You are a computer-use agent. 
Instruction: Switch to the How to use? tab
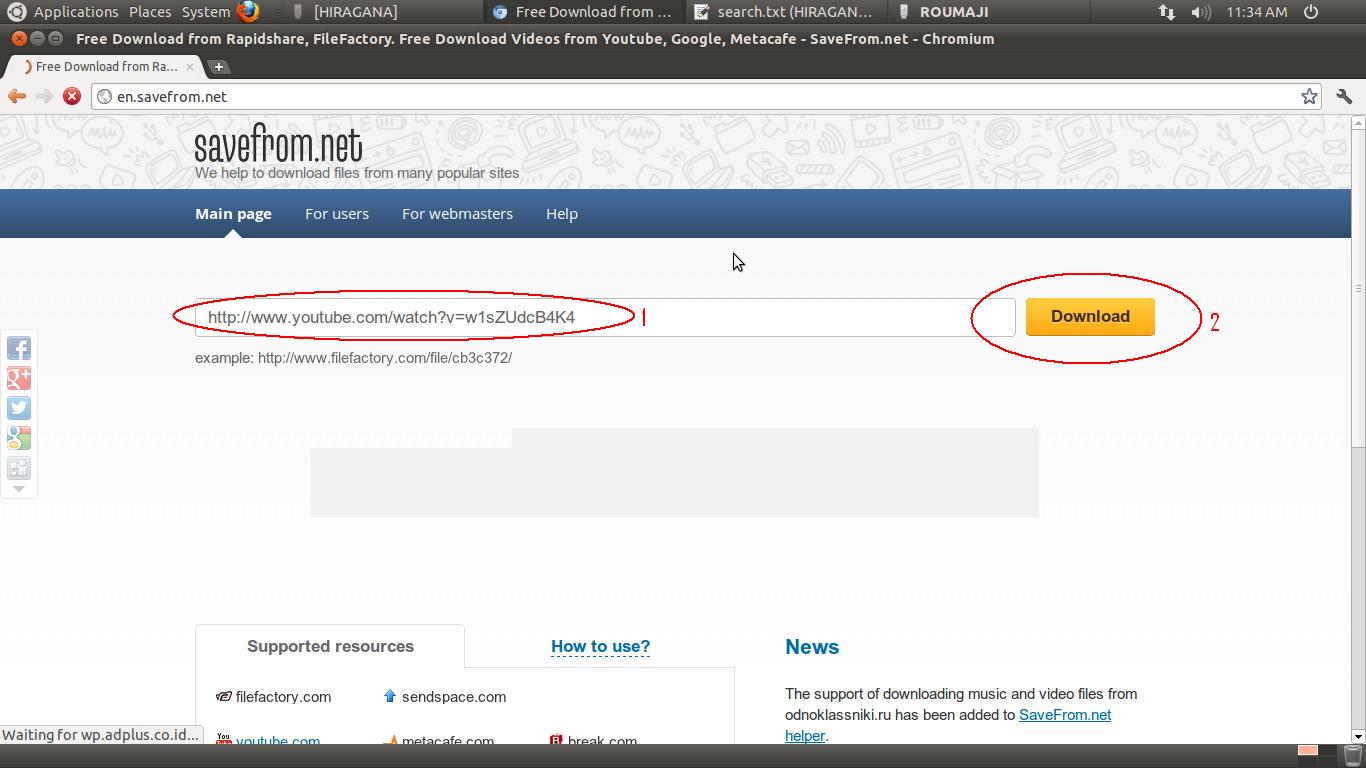coord(600,647)
